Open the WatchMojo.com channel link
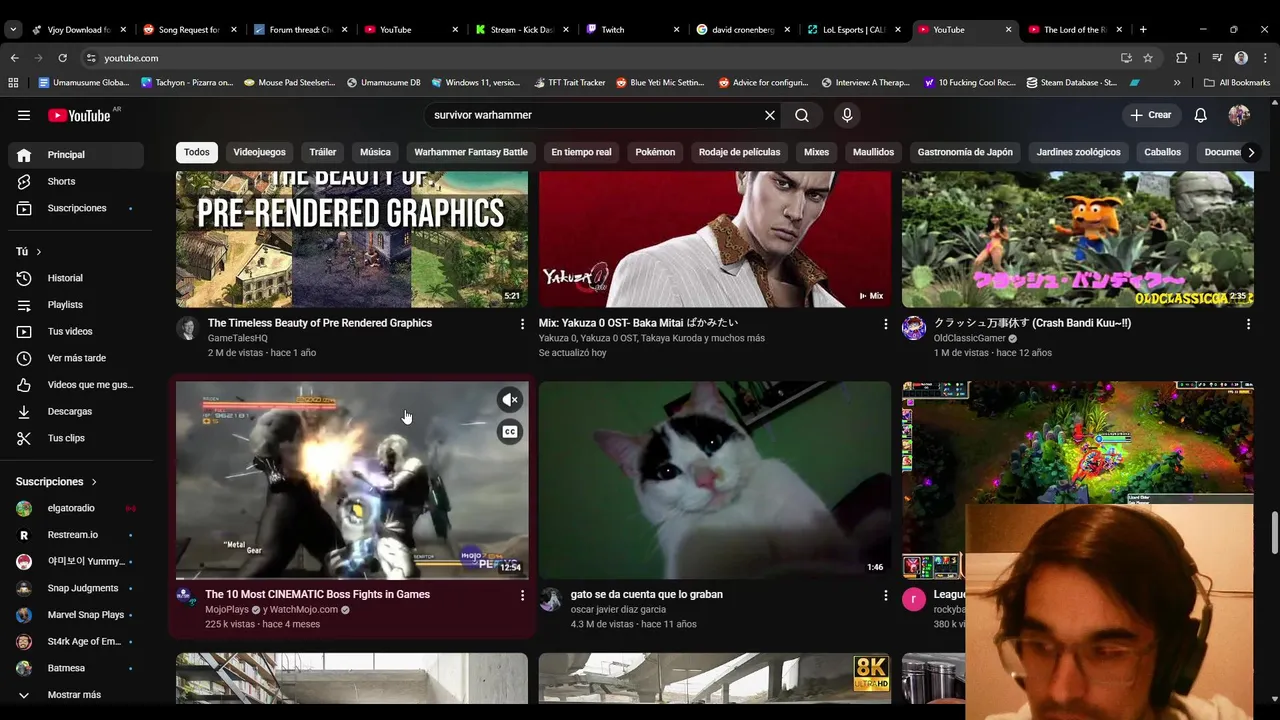This screenshot has width=1280, height=720. pyautogui.click(x=305, y=610)
